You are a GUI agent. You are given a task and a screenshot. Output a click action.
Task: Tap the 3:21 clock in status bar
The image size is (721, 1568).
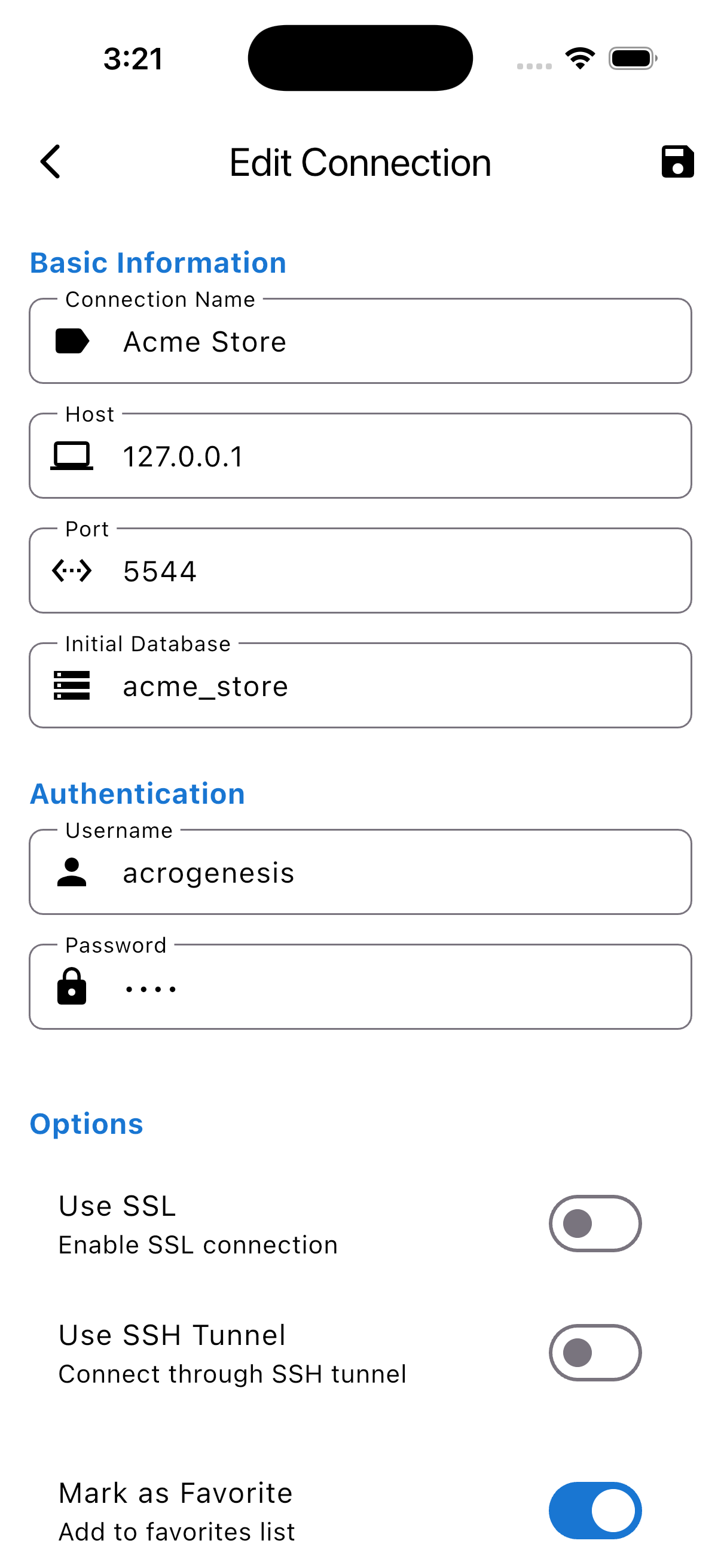[x=133, y=59]
